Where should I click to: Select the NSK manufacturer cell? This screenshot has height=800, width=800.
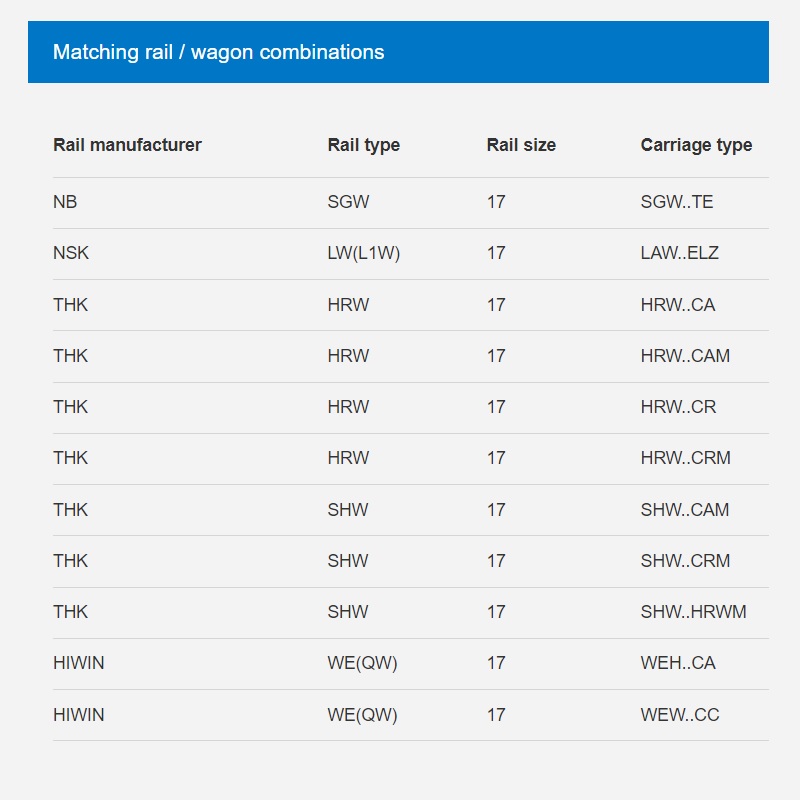click(x=71, y=253)
